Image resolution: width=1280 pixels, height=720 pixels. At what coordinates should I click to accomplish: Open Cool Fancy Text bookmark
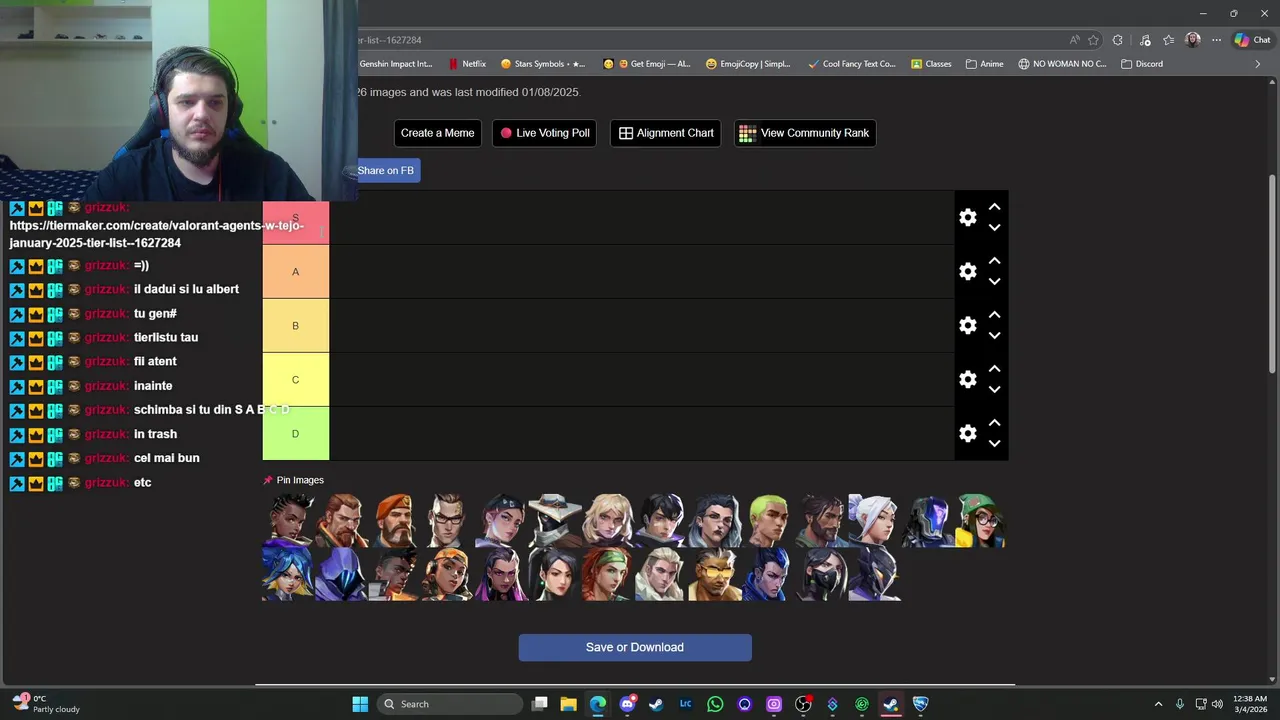click(852, 64)
